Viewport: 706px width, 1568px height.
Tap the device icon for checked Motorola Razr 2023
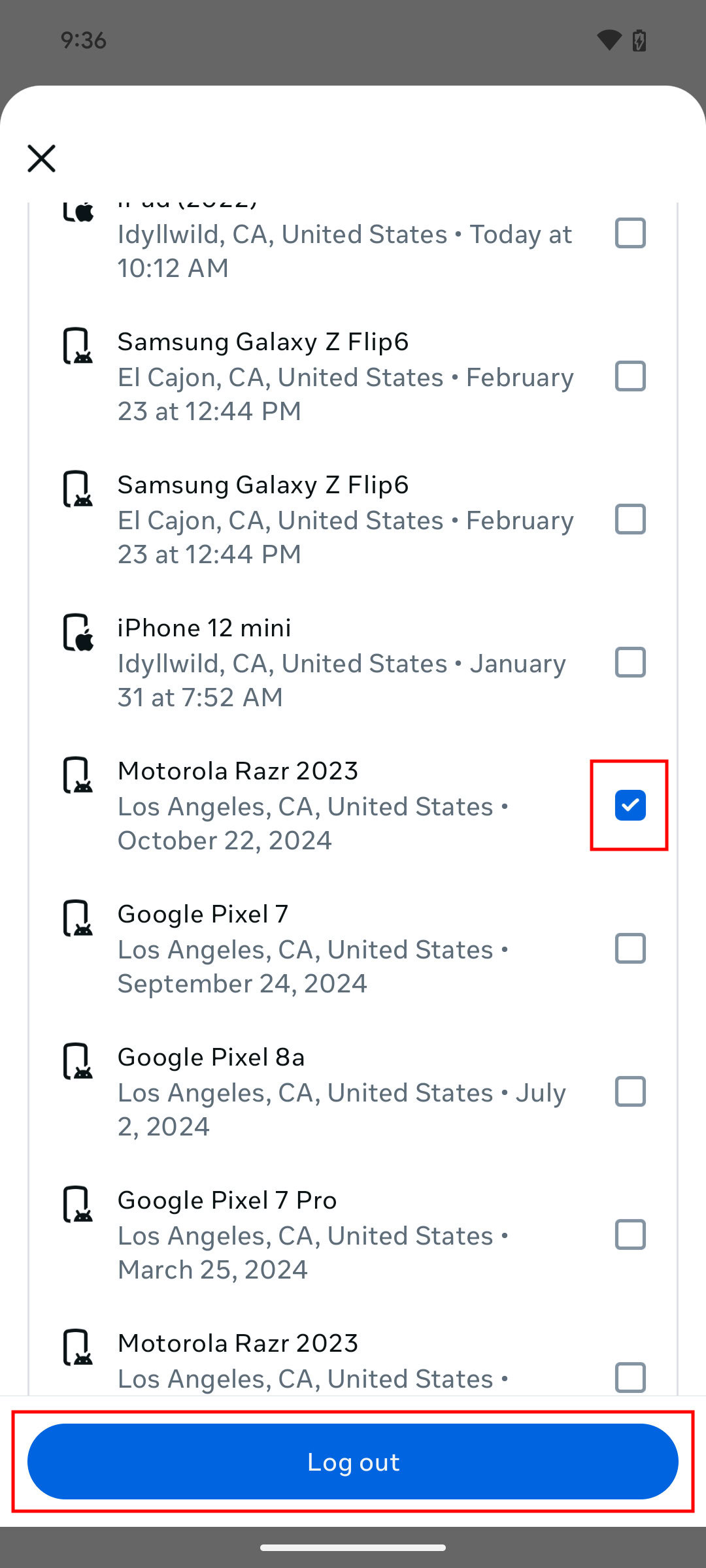pyautogui.click(x=78, y=776)
